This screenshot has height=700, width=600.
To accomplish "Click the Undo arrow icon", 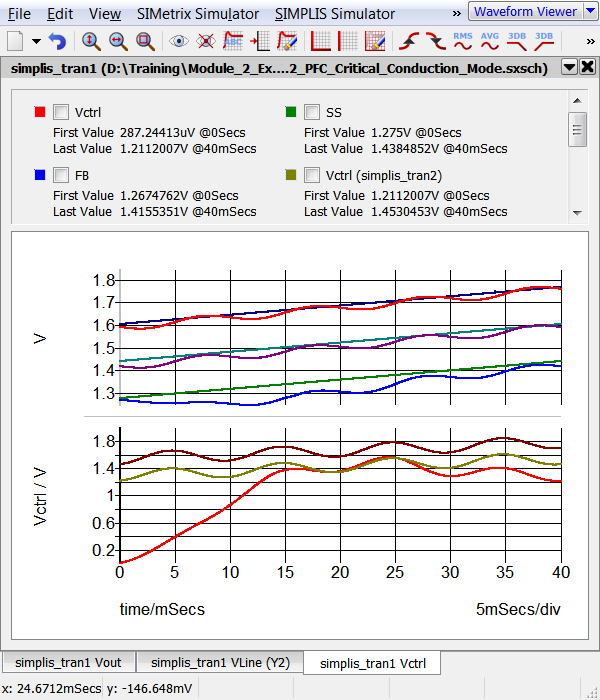I will coord(58,41).
